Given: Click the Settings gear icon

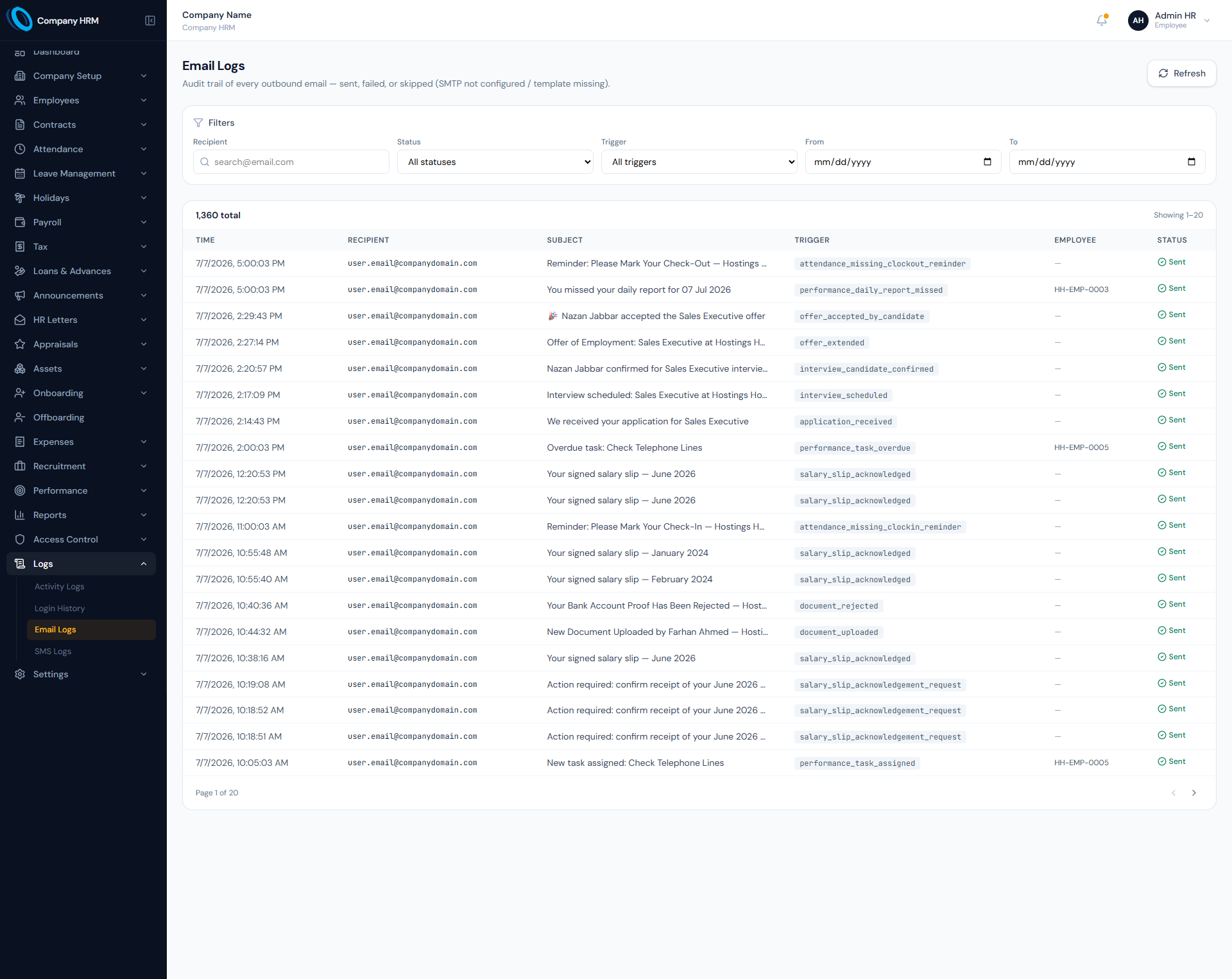Looking at the screenshot, I should pyautogui.click(x=20, y=674).
